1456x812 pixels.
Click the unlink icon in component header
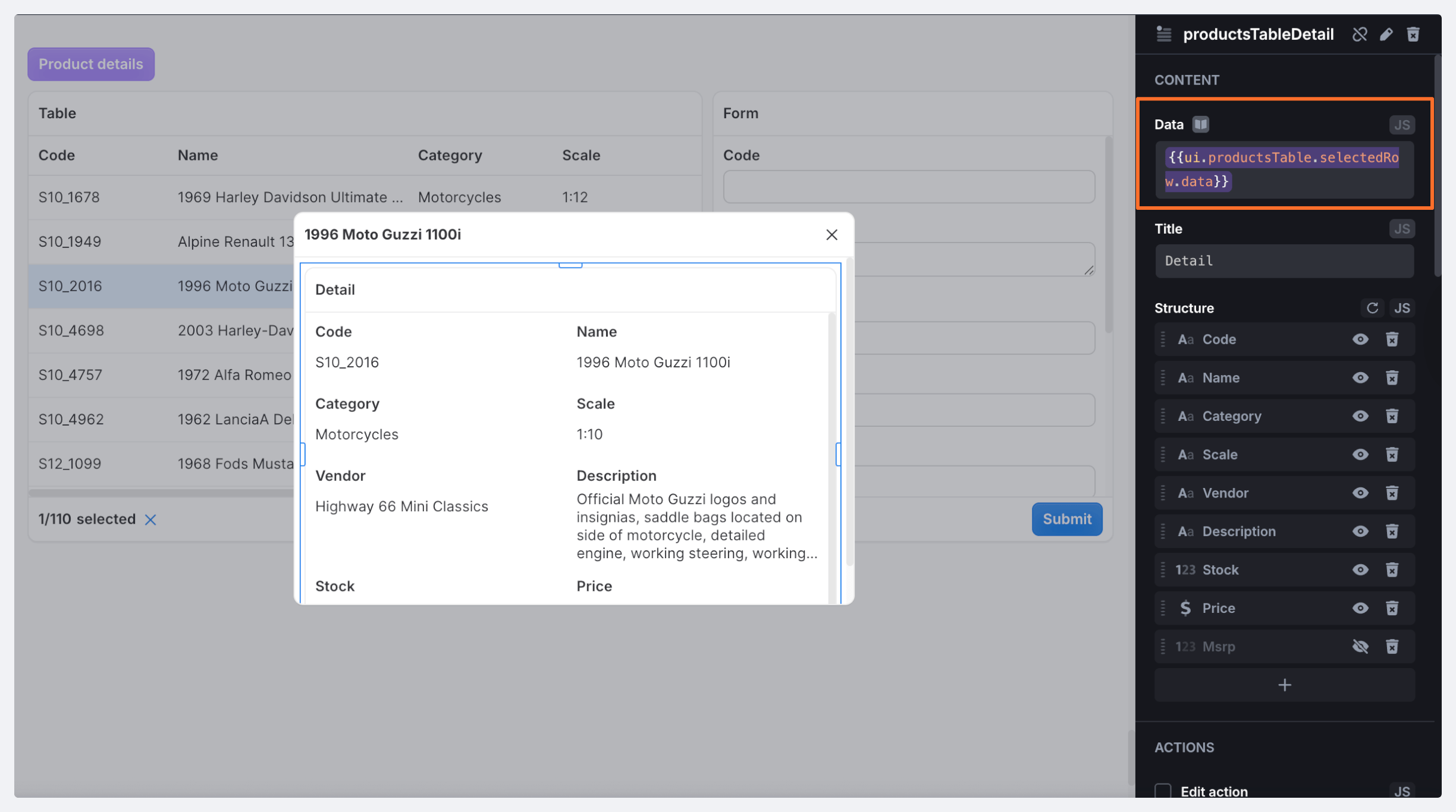1360,34
